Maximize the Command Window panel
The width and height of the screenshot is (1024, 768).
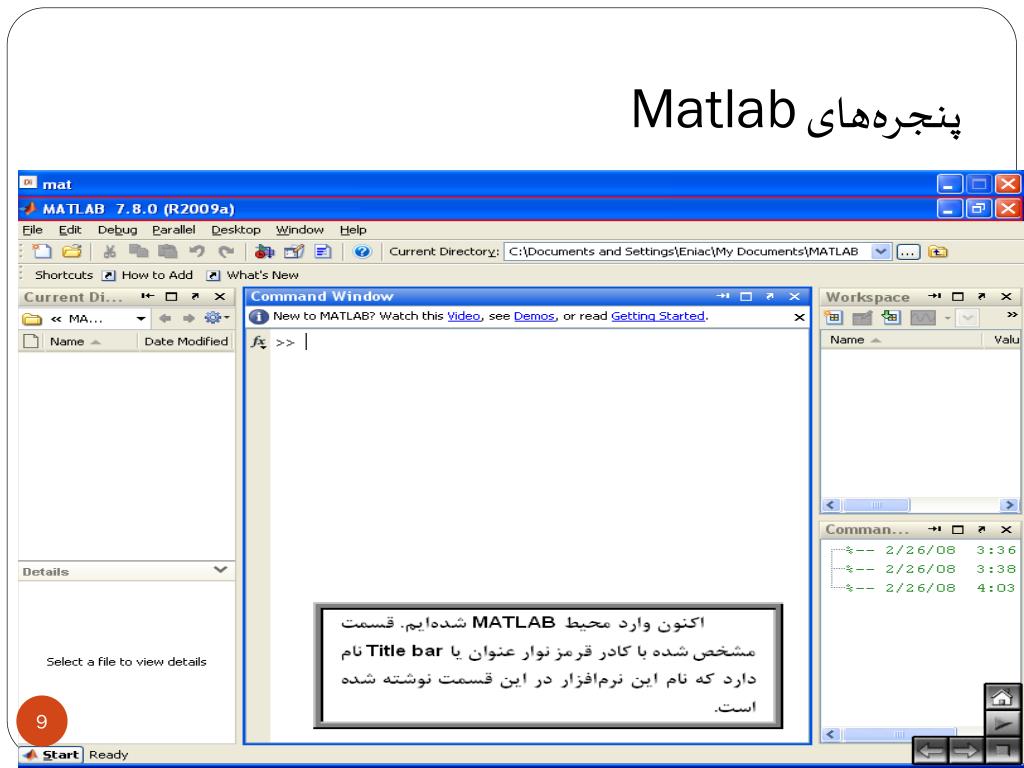click(746, 296)
